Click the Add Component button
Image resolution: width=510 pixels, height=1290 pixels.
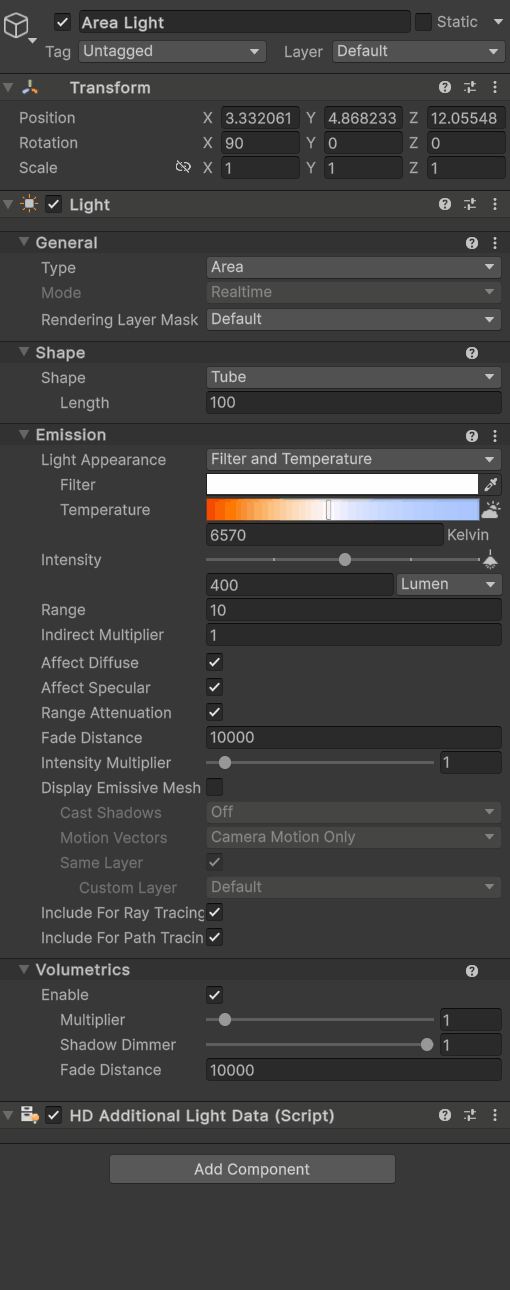click(252, 1169)
